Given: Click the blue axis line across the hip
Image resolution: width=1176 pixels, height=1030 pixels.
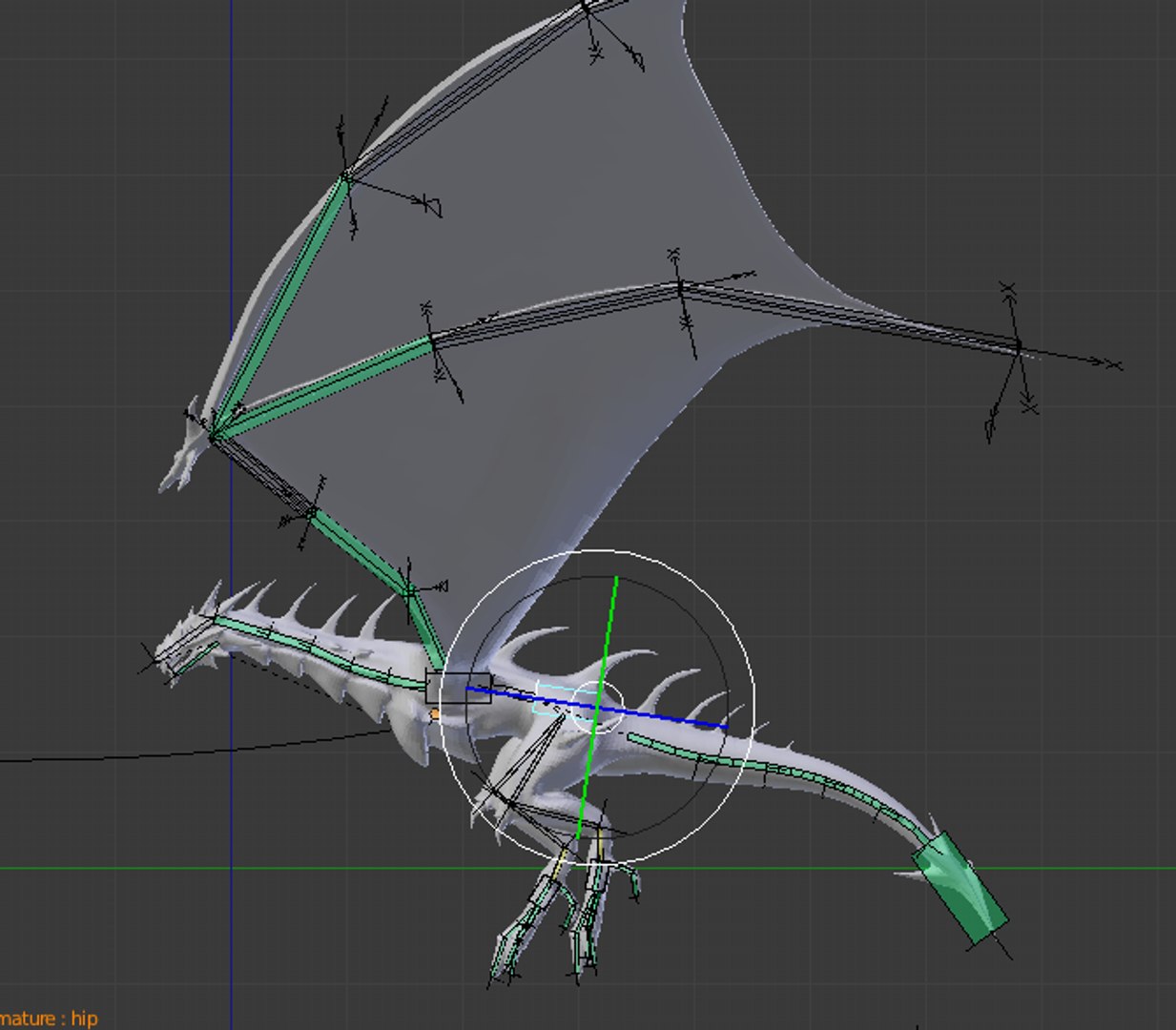Looking at the screenshot, I should (x=597, y=708).
